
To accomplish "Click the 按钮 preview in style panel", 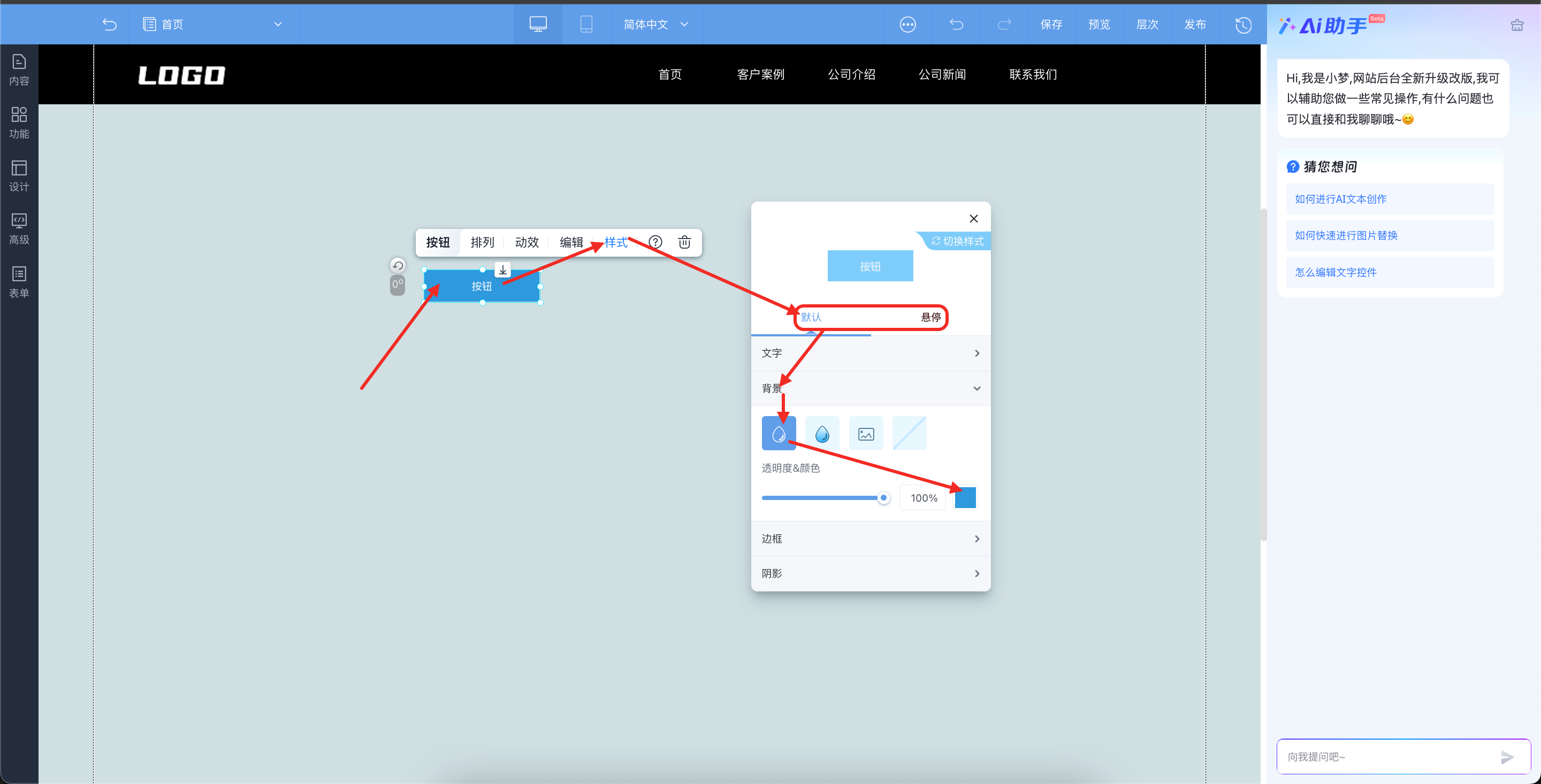I will pos(870,266).
